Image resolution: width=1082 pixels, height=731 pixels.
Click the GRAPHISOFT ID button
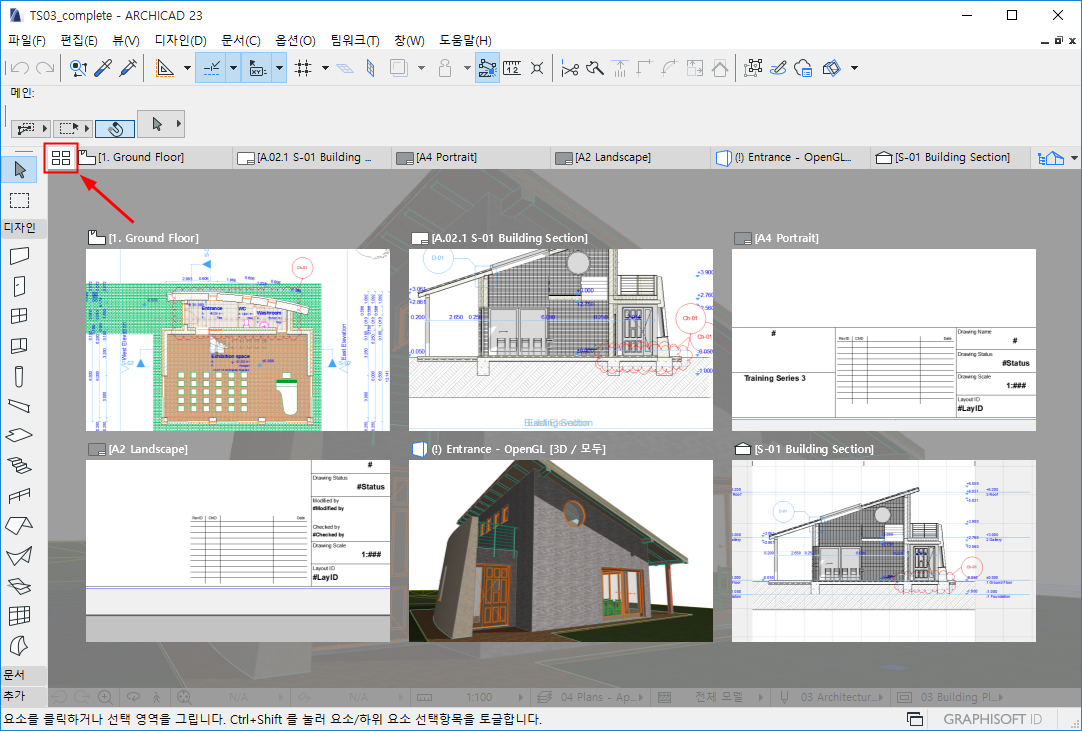992,719
